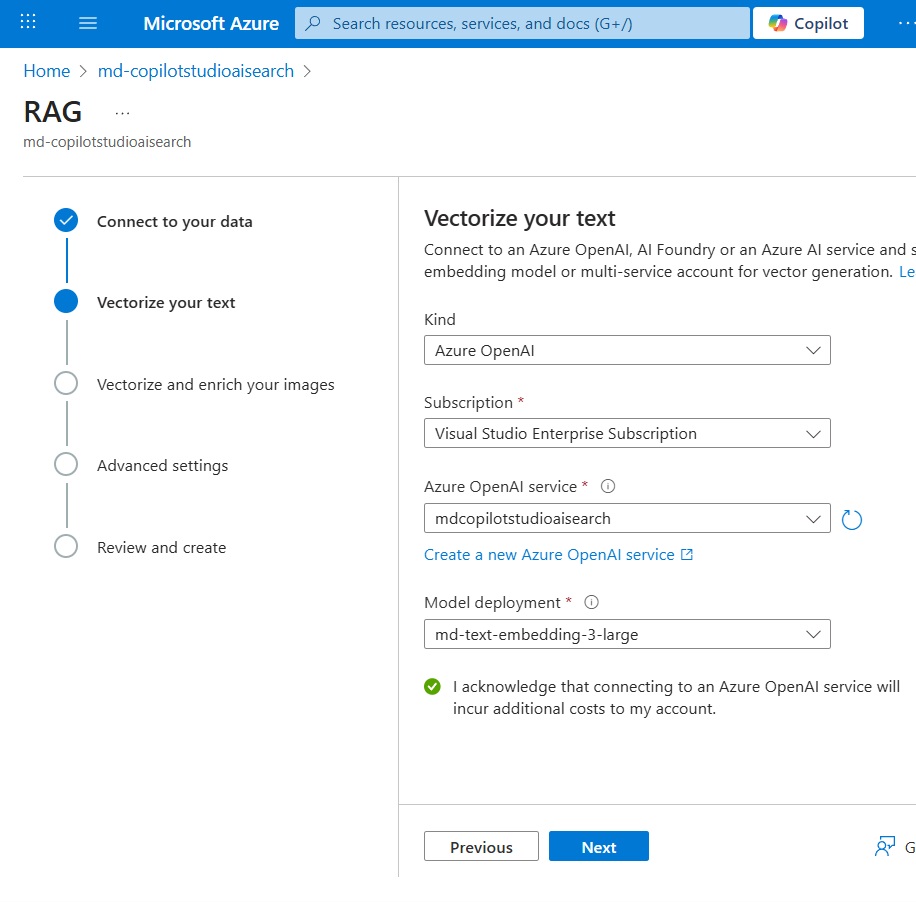Click Create a new Azure OpenAI service
Image resolution: width=916 pixels, height=902 pixels.
click(x=558, y=554)
